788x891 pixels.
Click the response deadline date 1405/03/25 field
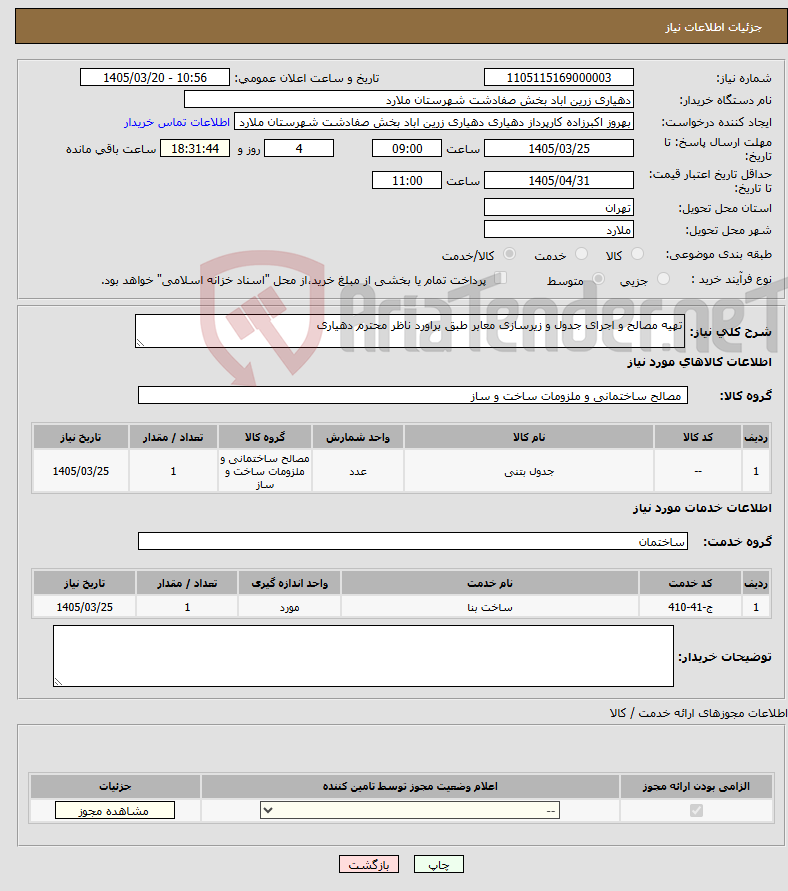(558, 148)
